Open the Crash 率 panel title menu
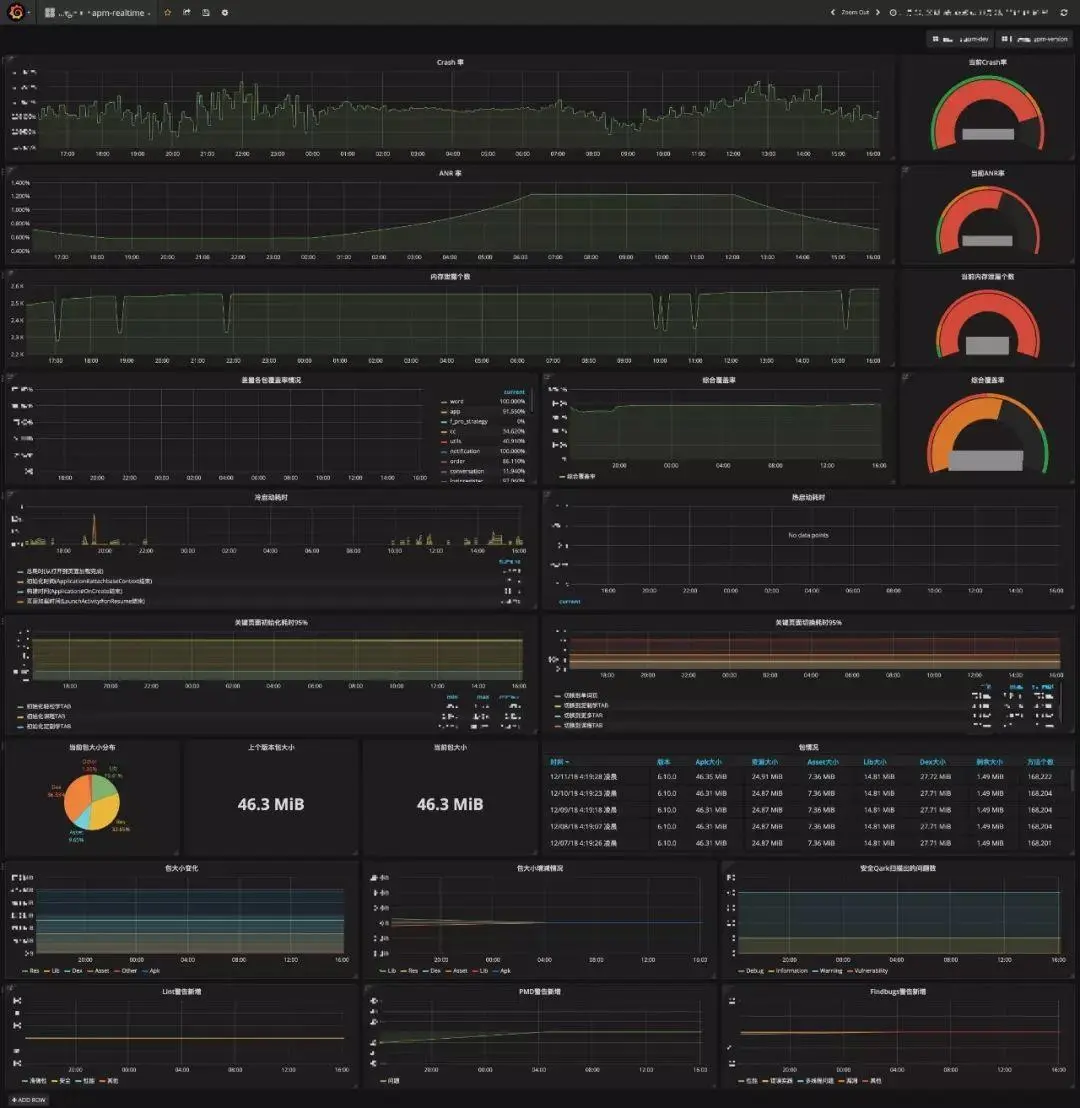Viewport: 1080px width, 1108px height. [x=450, y=62]
